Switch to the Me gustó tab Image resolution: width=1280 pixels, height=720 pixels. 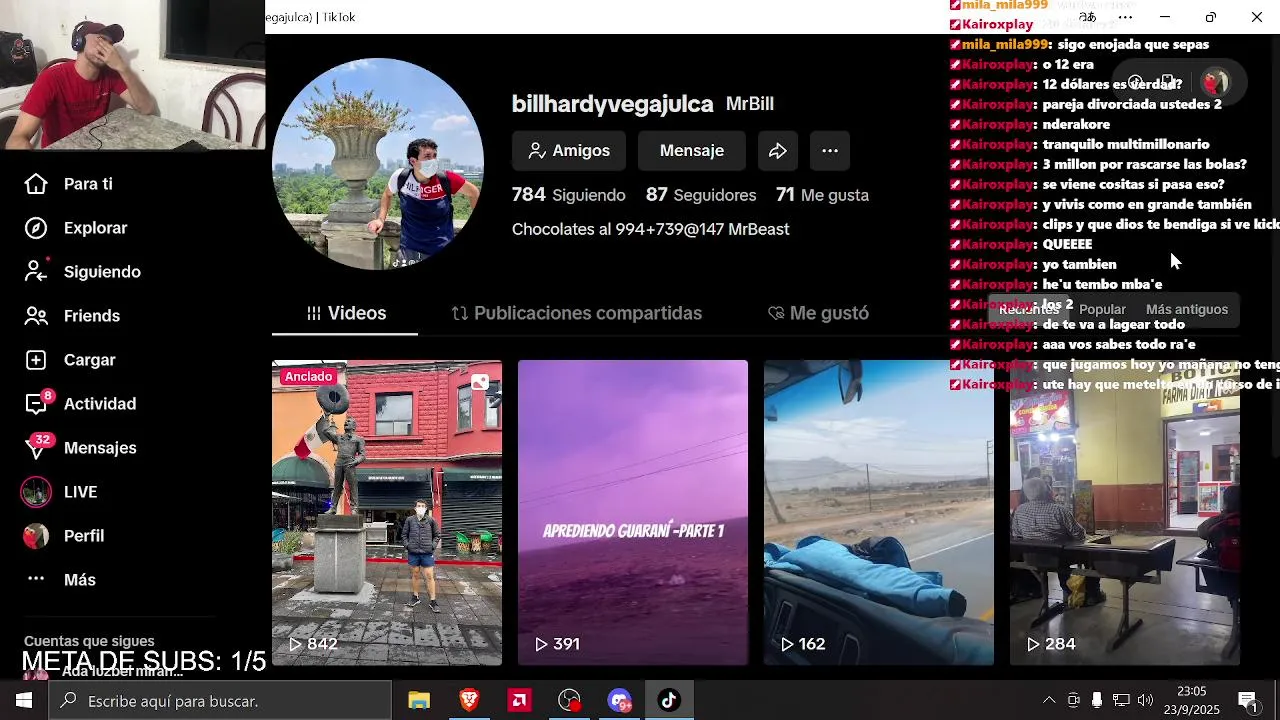[x=818, y=313]
